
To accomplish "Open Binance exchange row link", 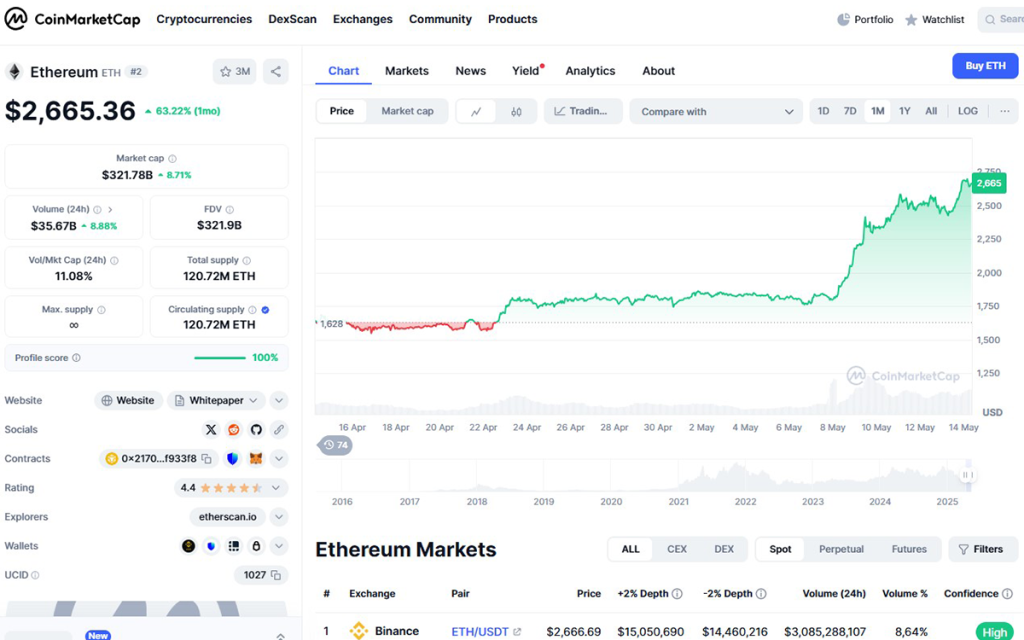I will click(385, 631).
